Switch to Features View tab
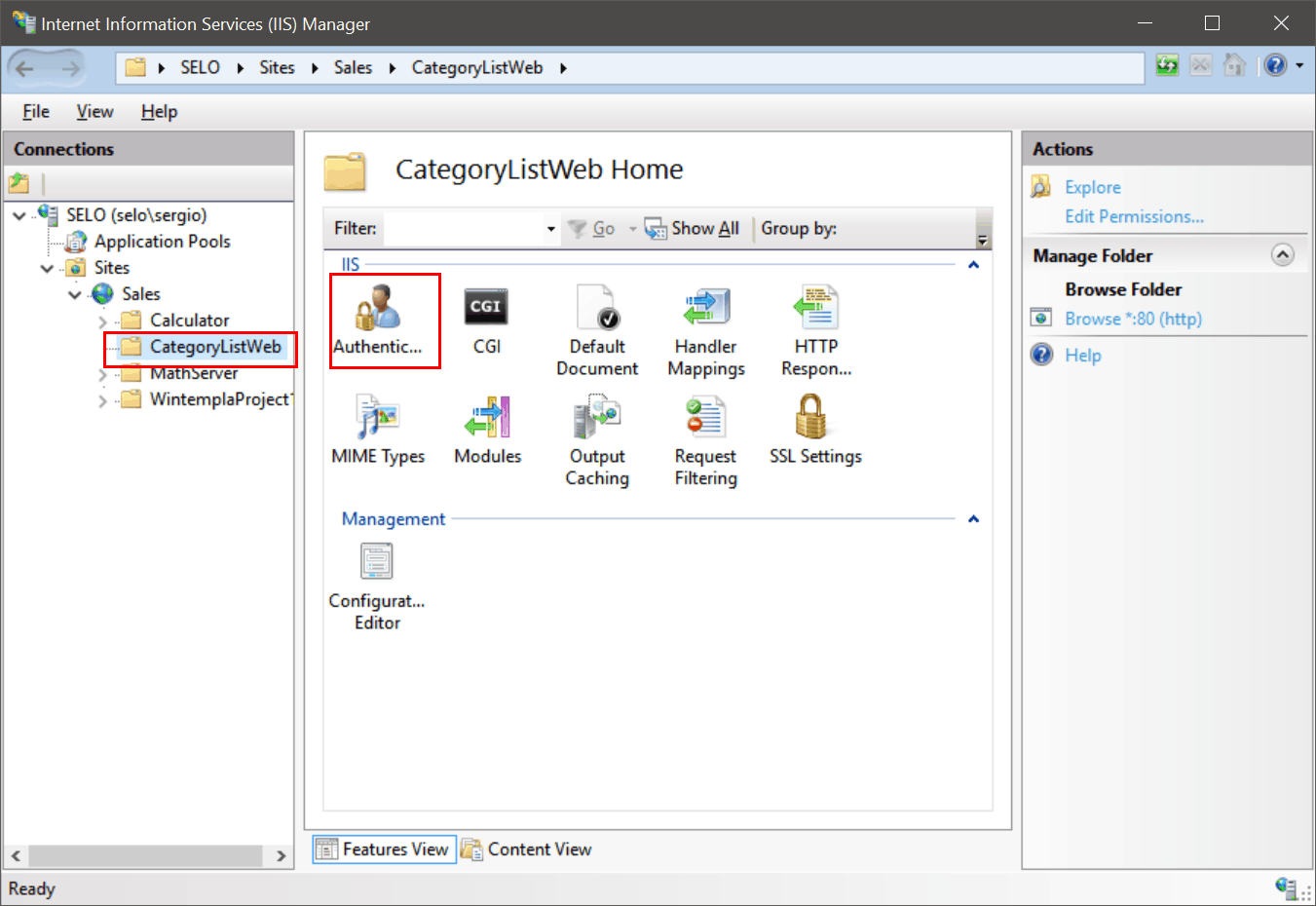 [x=384, y=849]
